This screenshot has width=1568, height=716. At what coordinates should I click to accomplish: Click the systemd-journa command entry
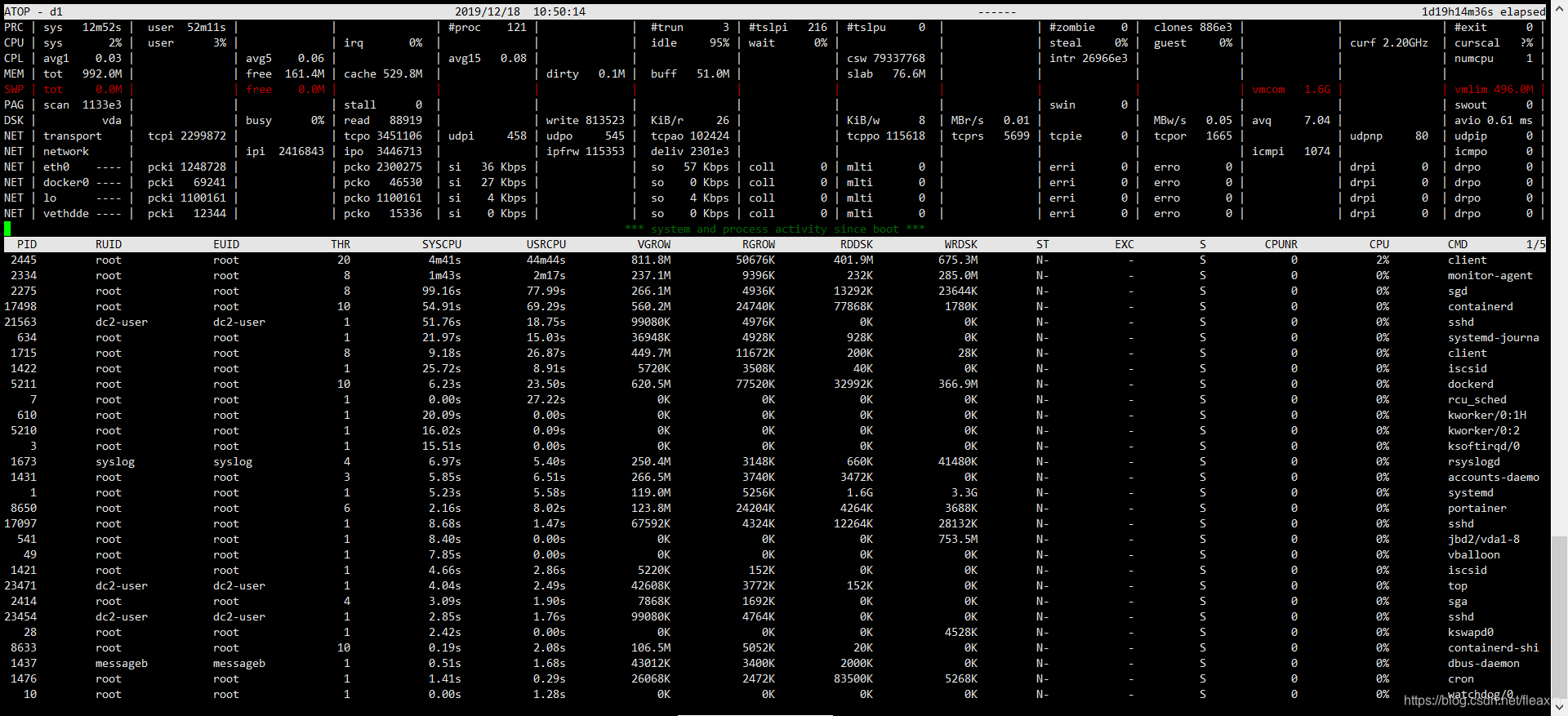click(1494, 337)
